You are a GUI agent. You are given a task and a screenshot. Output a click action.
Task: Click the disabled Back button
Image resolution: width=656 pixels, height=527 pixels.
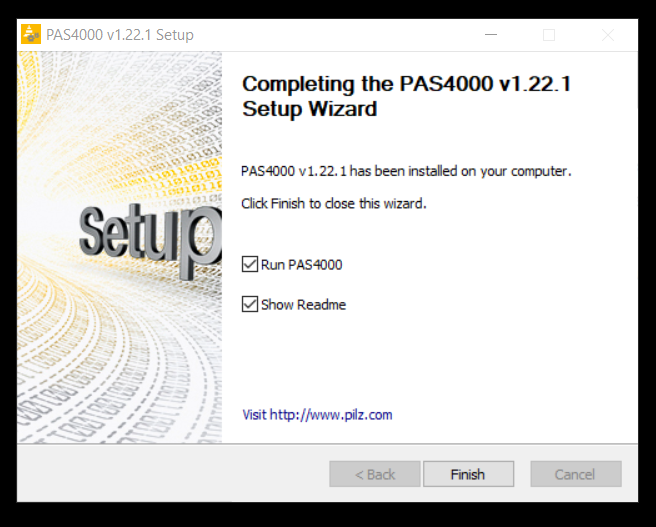click(375, 474)
